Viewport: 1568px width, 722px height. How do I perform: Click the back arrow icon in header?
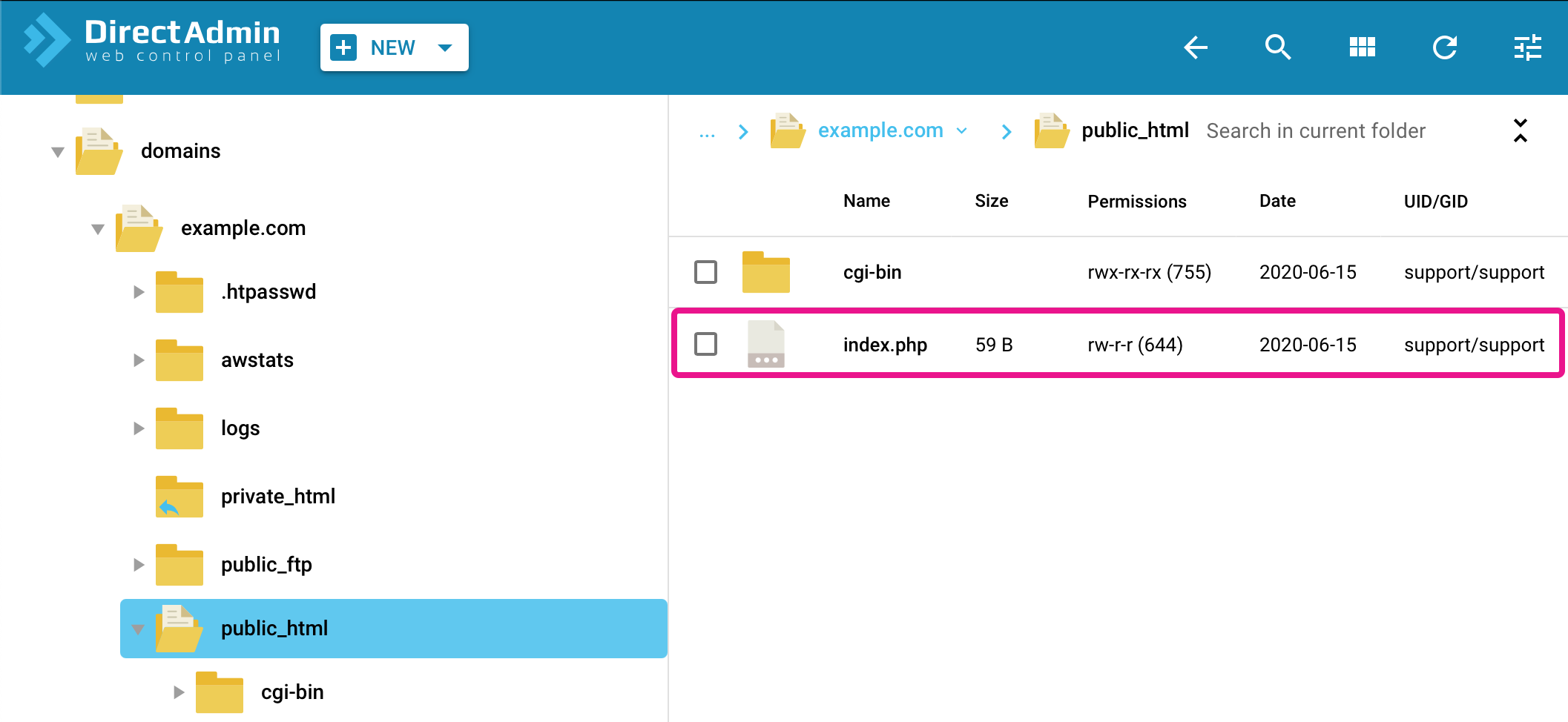click(x=1195, y=47)
